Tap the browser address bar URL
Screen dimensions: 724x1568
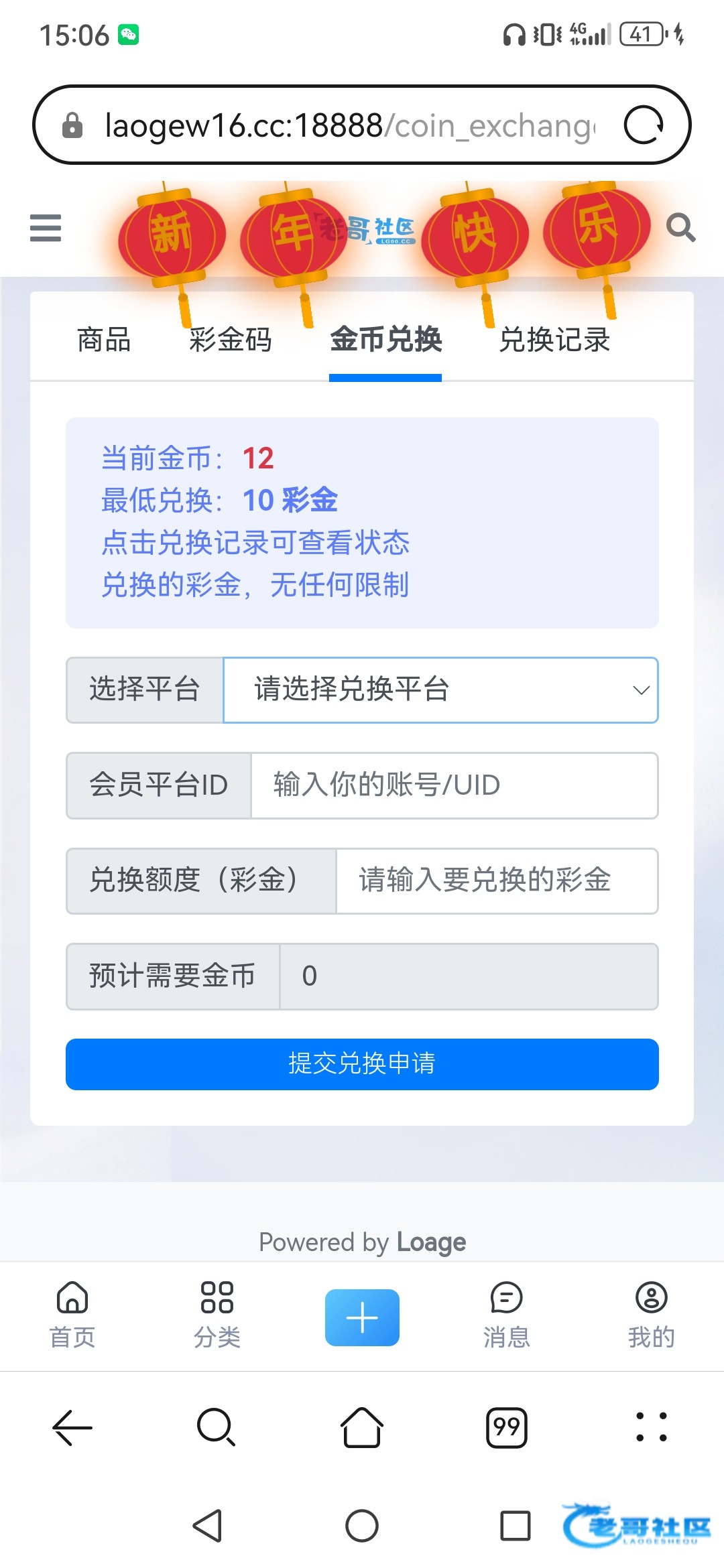349,125
